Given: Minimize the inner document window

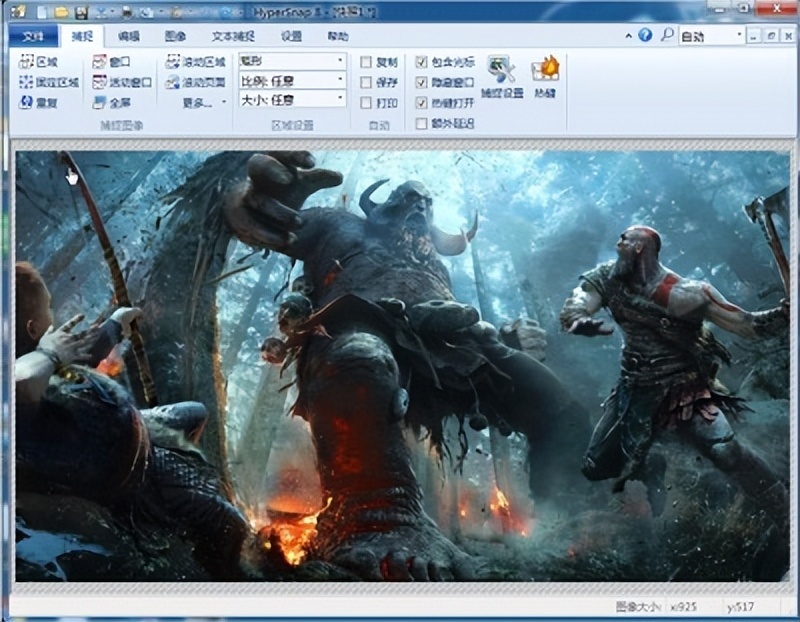Looking at the screenshot, I should pyautogui.click(x=754, y=35).
